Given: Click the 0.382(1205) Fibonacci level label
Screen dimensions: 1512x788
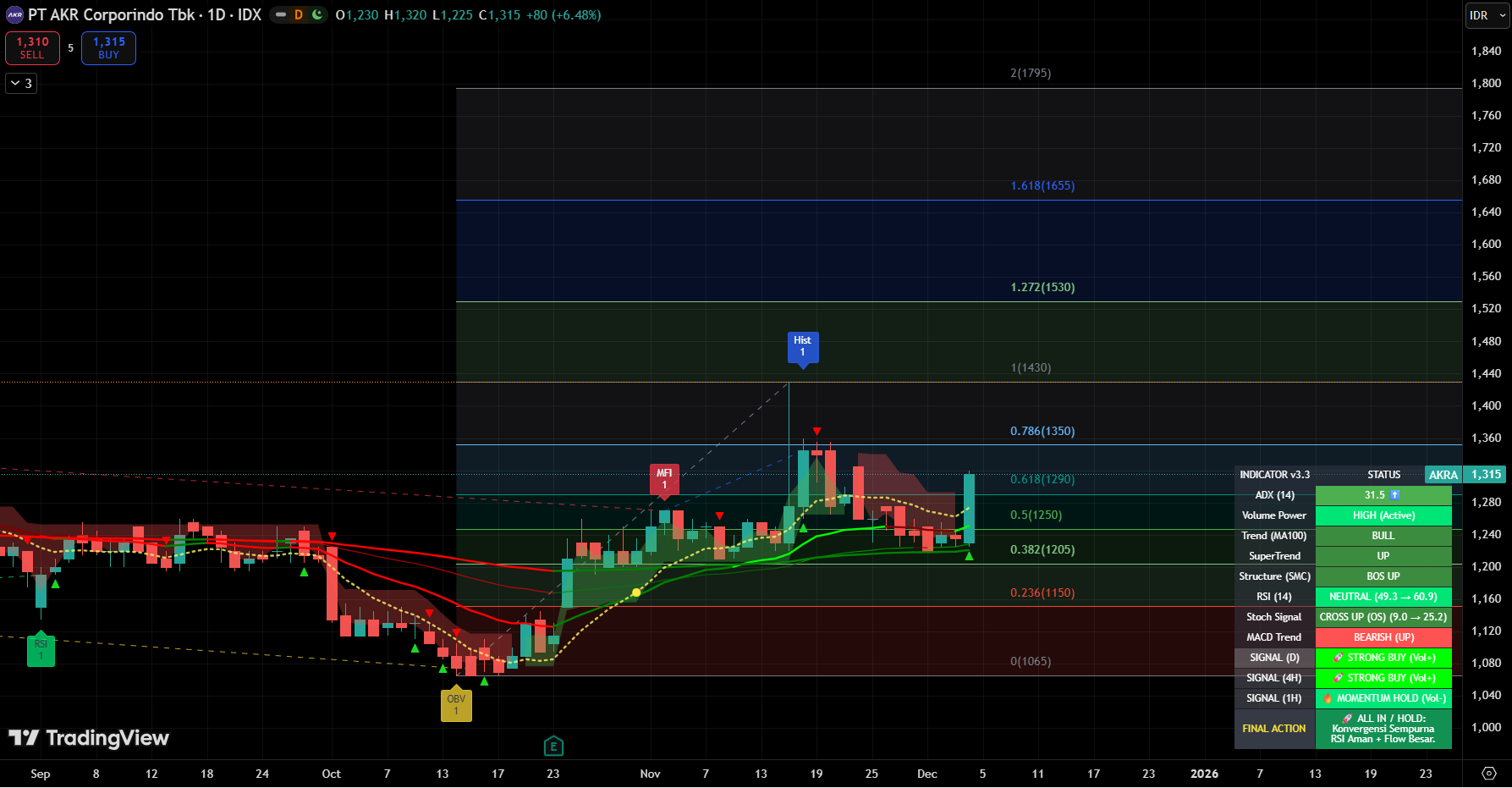Looking at the screenshot, I should click(1042, 549).
